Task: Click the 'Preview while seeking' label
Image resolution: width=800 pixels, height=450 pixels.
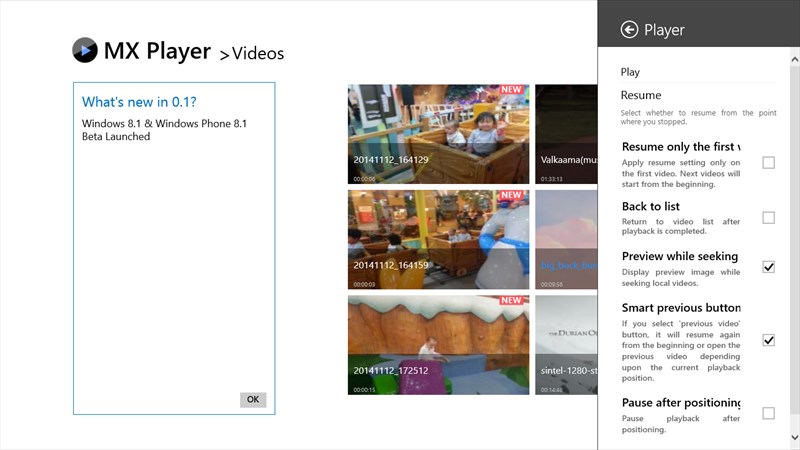Action: pyautogui.click(x=680, y=256)
